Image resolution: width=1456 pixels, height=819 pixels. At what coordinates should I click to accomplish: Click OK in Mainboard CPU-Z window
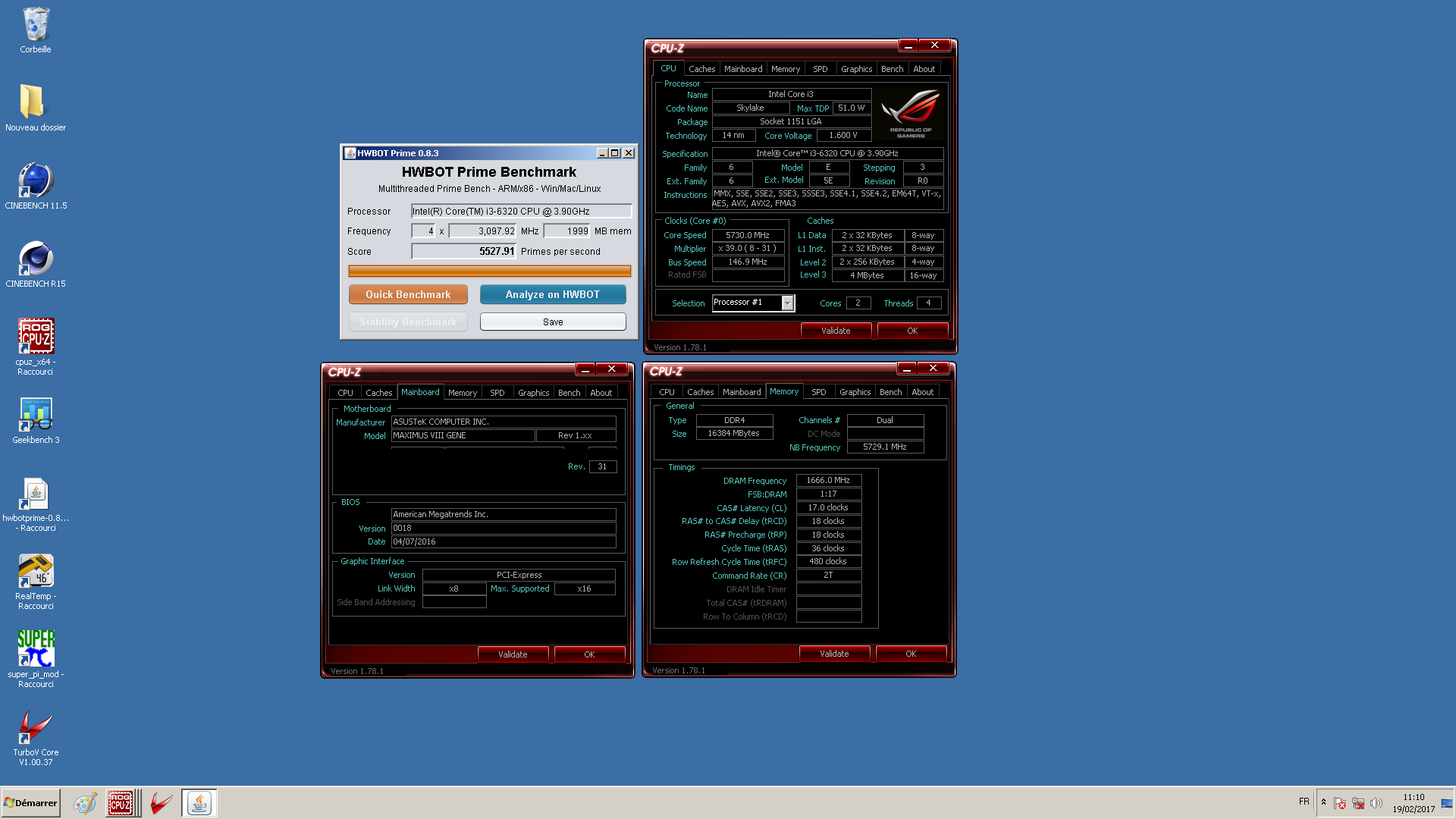pos(589,654)
